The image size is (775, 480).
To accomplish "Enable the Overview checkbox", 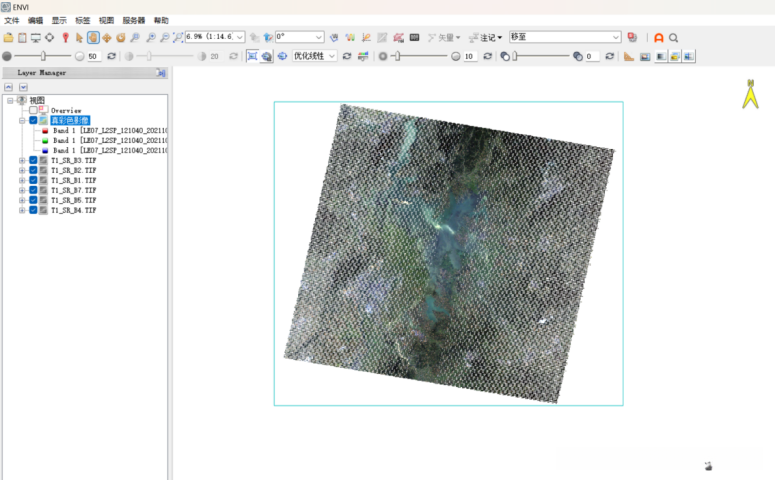I will coord(33,110).
